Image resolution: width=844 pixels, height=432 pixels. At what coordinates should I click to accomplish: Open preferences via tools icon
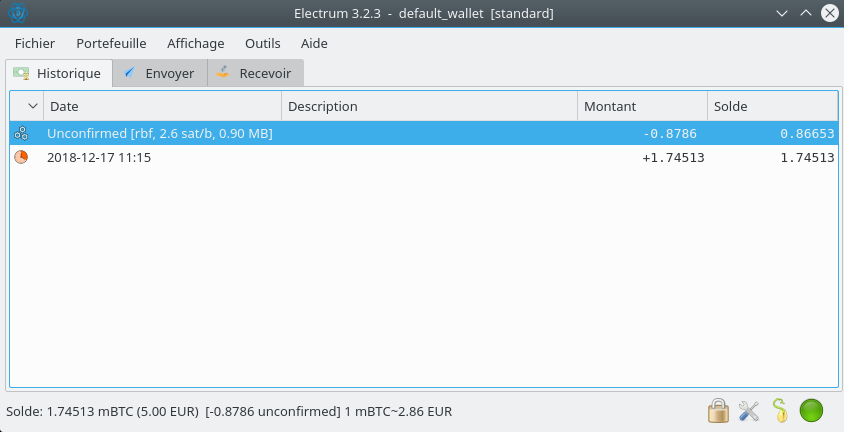(749, 410)
